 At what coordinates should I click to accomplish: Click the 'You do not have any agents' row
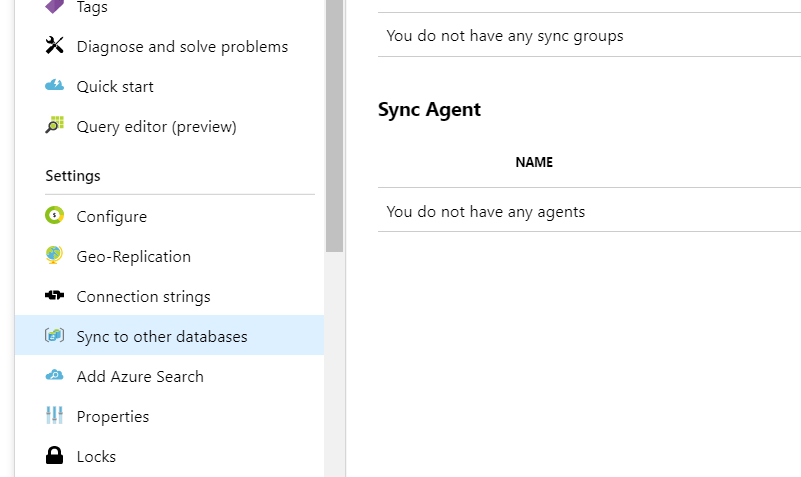589,211
